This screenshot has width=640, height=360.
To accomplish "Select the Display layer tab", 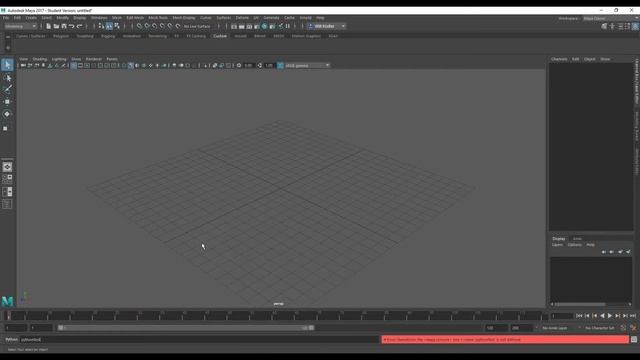I will (559, 239).
